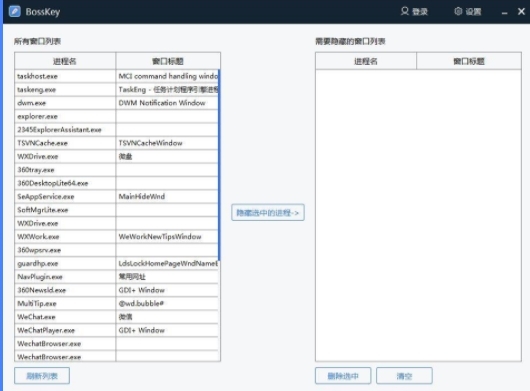
Task: Select the WXWork.exe process
Action: pyautogui.click(x=116, y=237)
